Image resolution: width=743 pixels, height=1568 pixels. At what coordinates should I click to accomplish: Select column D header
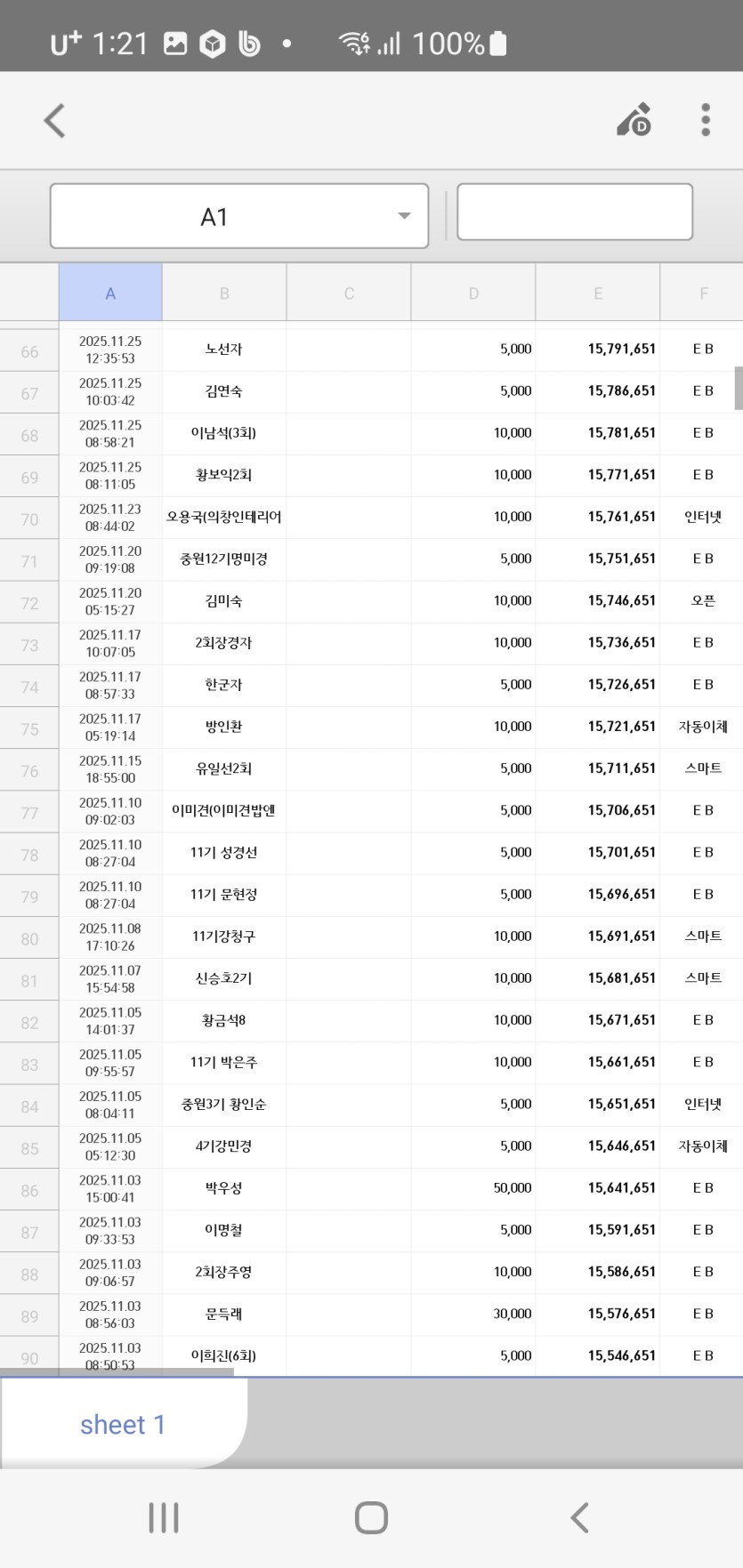coord(473,293)
